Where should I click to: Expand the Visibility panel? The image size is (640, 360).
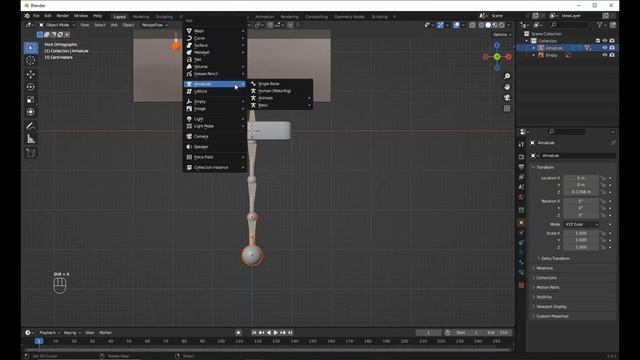tap(544, 297)
